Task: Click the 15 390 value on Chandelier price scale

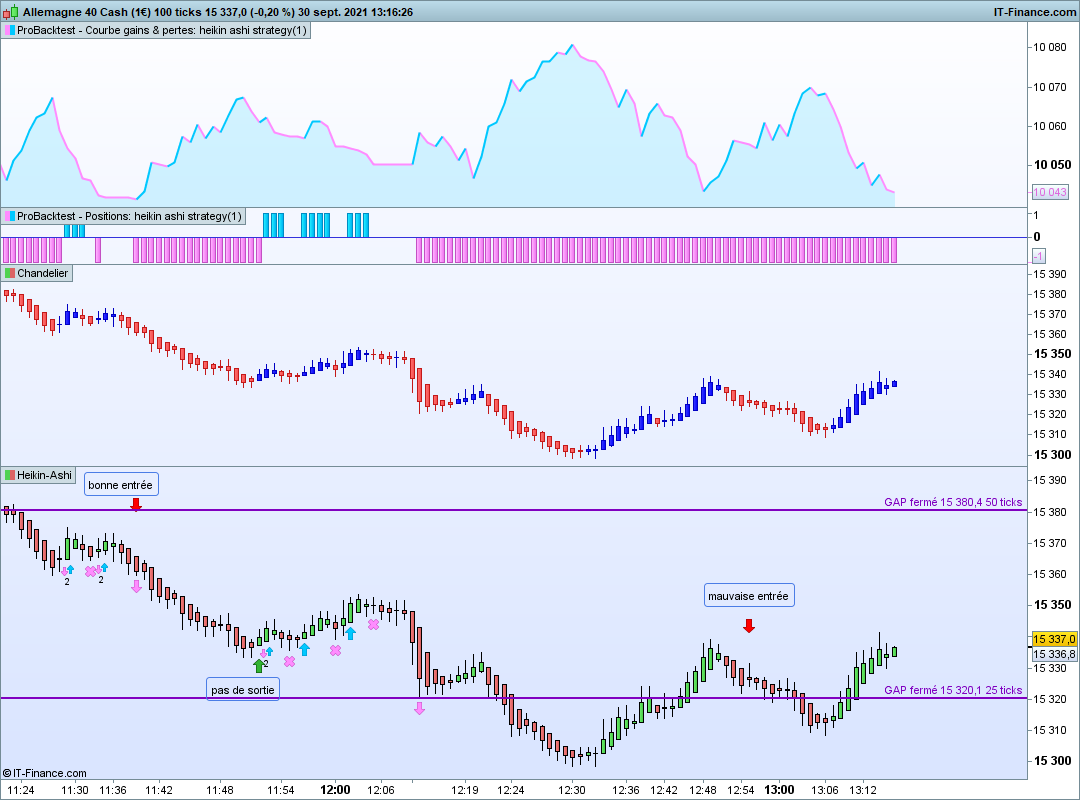Action: (1050, 274)
